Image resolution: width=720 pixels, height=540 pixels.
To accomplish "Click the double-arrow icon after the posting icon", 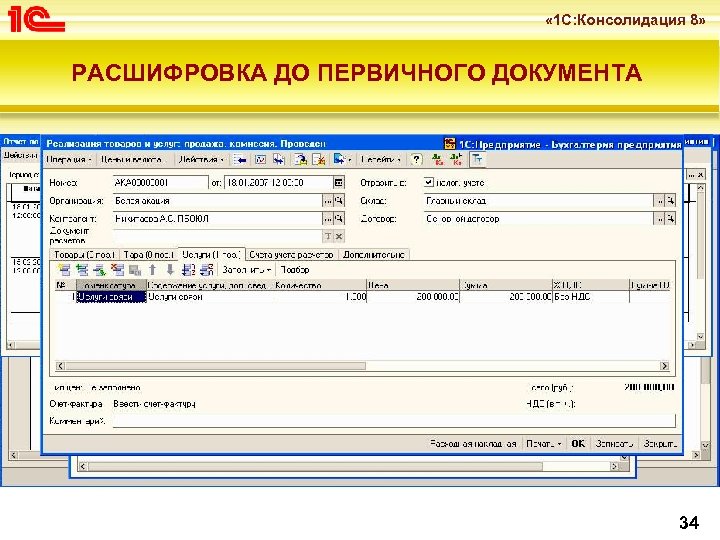I will point(278,159).
